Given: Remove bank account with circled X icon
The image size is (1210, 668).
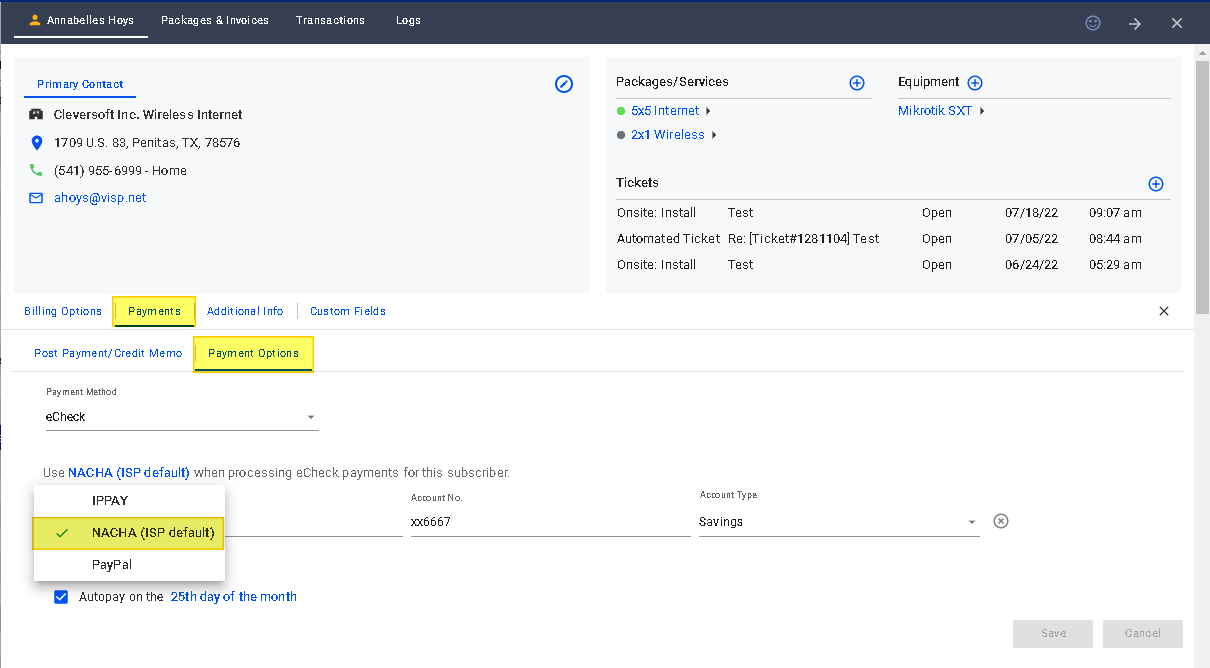Looking at the screenshot, I should tap(1001, 521).
